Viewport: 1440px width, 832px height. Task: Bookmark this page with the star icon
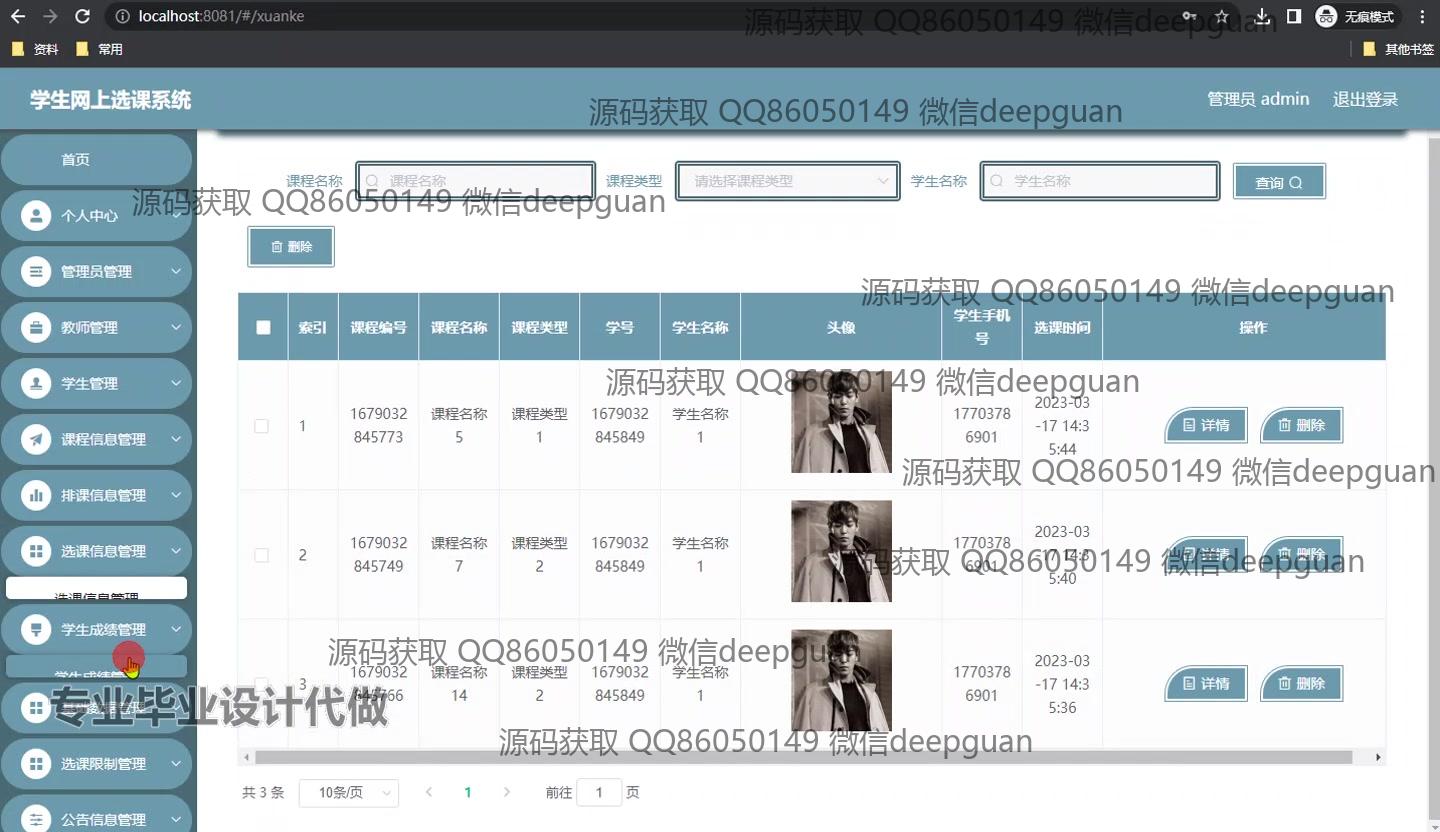1221,16
